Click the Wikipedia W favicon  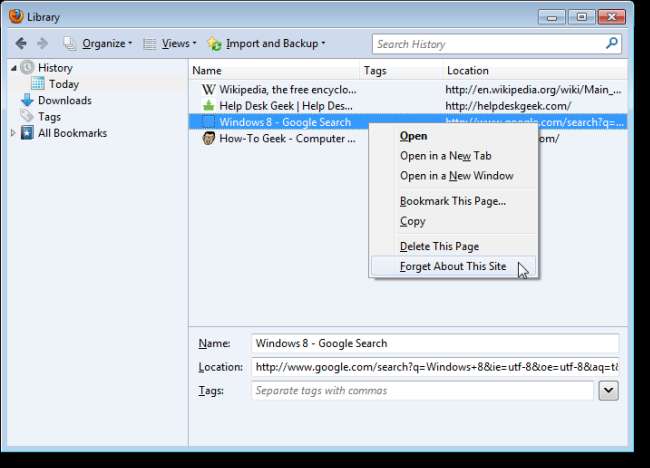click(x=209, y=89)
